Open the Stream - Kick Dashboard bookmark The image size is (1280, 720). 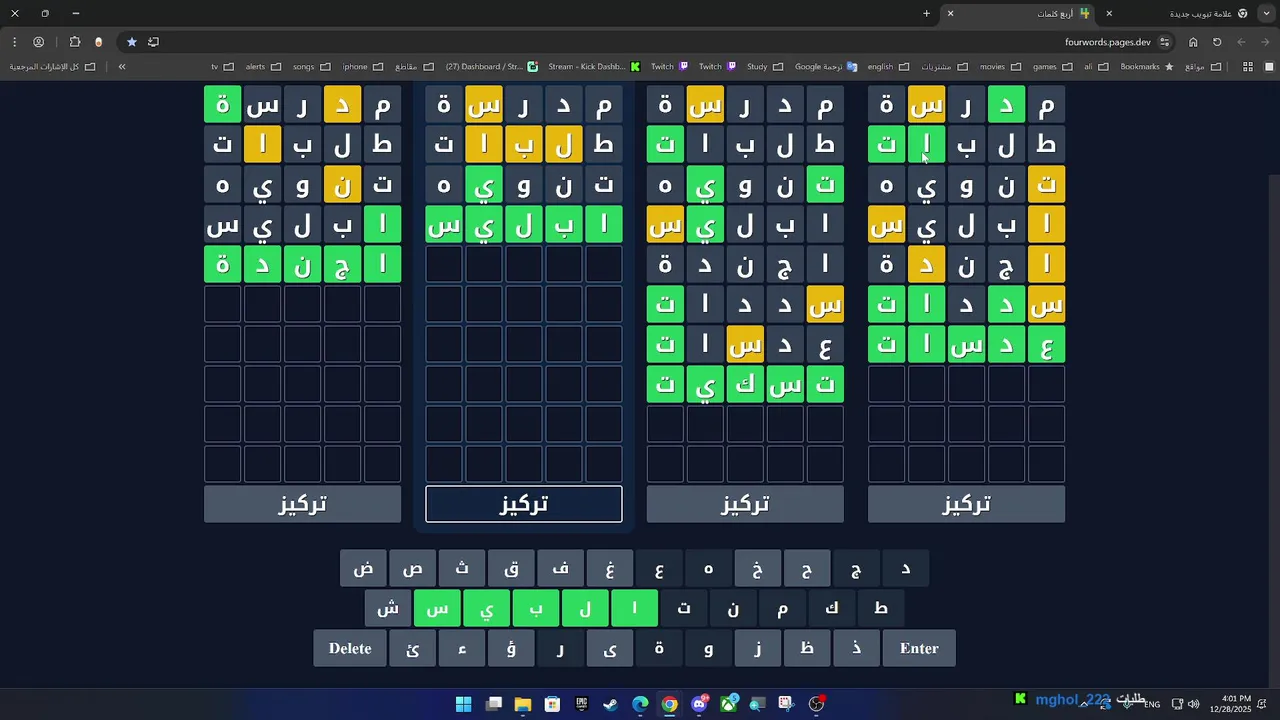pyautogui.click(x=594, y=67)
